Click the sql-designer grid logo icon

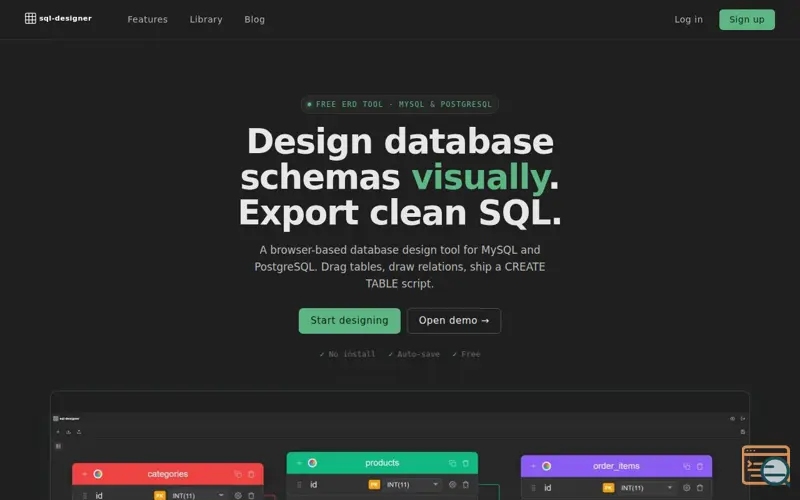pyautogui.click(x=31, y=18)
